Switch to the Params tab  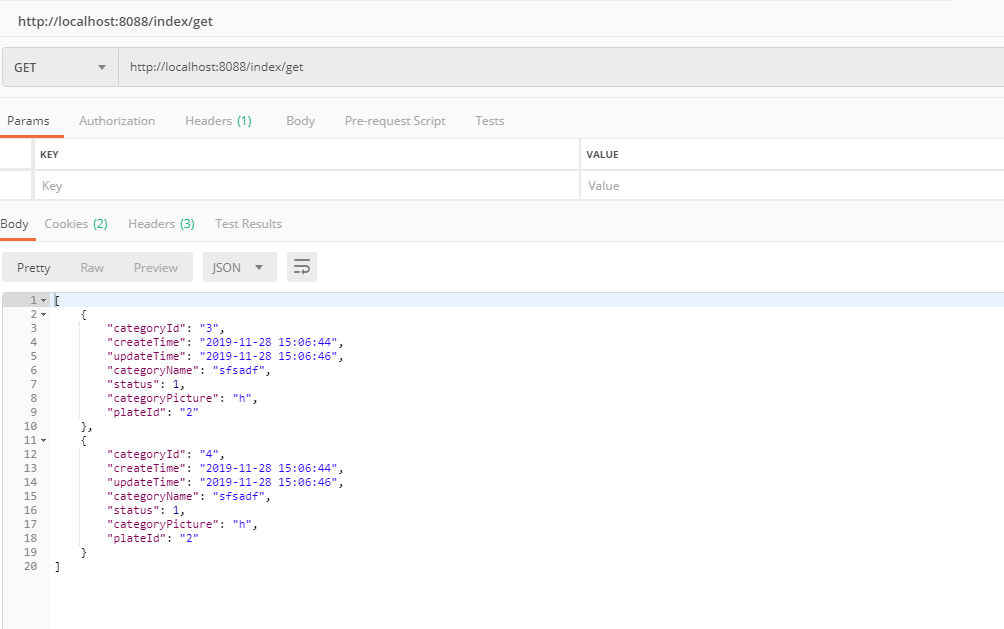click(x=28, y=121)
